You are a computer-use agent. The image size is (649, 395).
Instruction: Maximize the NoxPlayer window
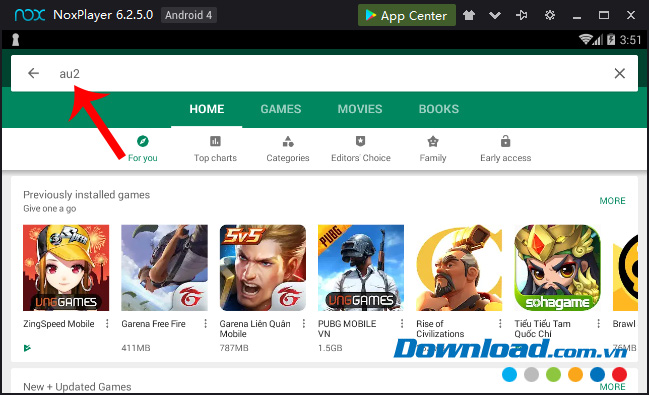coord(603,15)
